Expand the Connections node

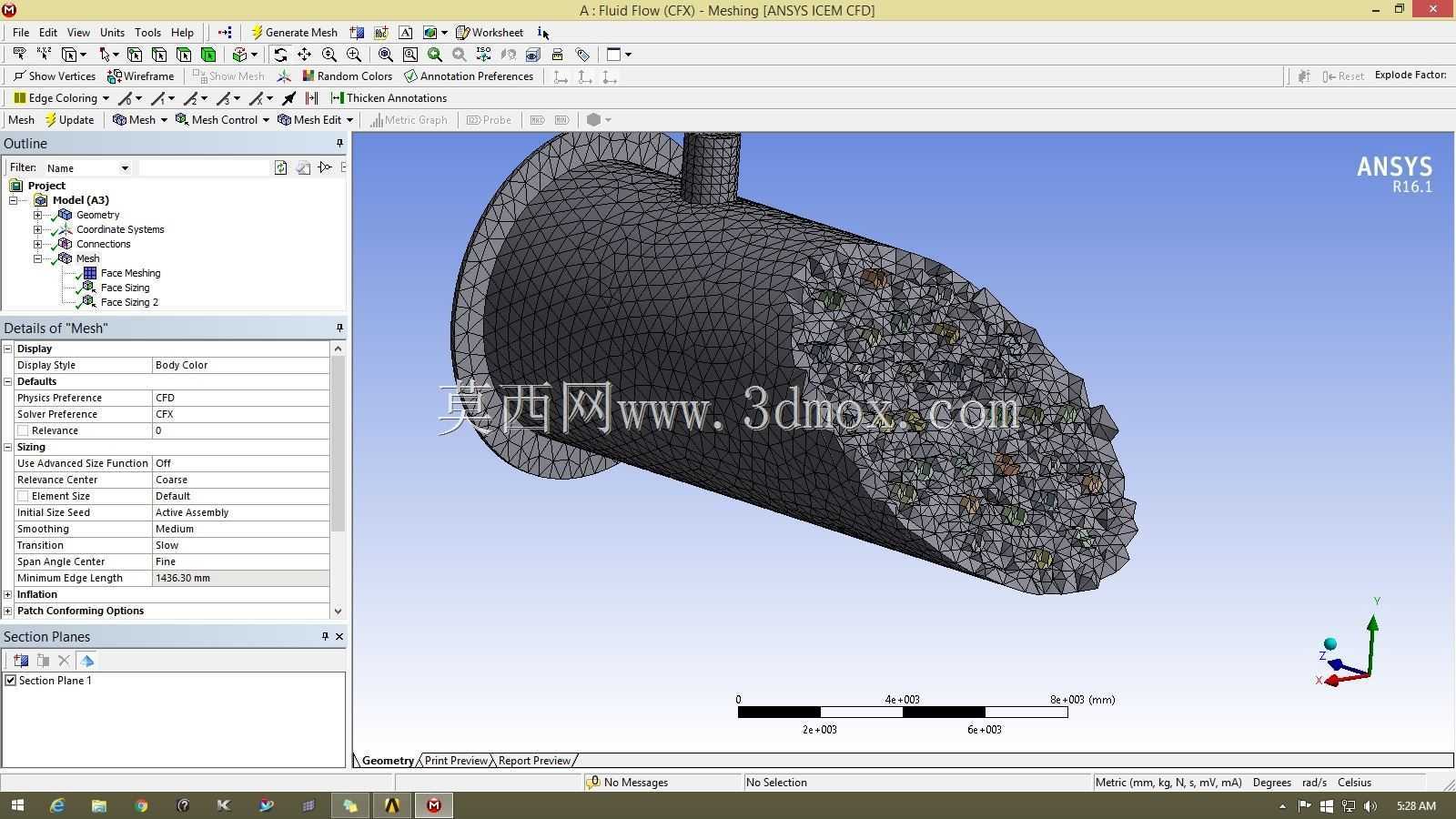(37, 244)
